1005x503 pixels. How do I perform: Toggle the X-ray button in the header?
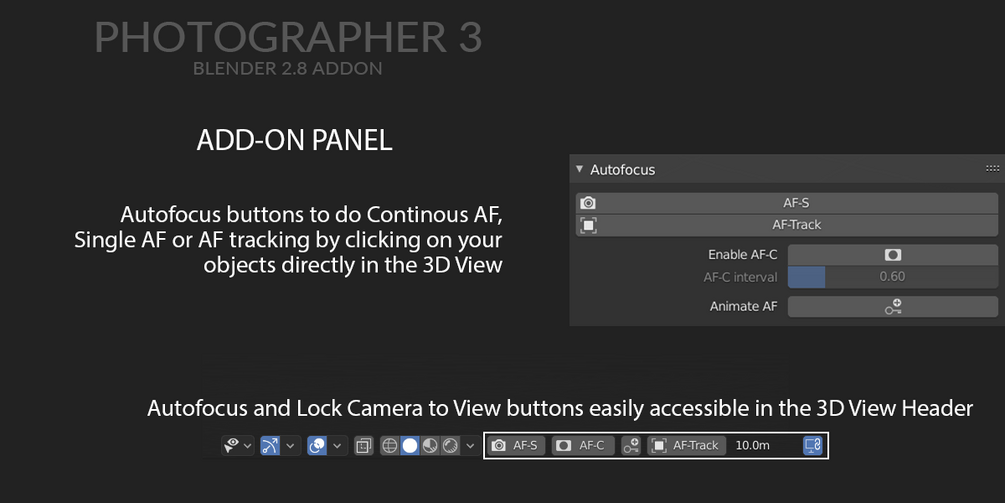[364, 445]
